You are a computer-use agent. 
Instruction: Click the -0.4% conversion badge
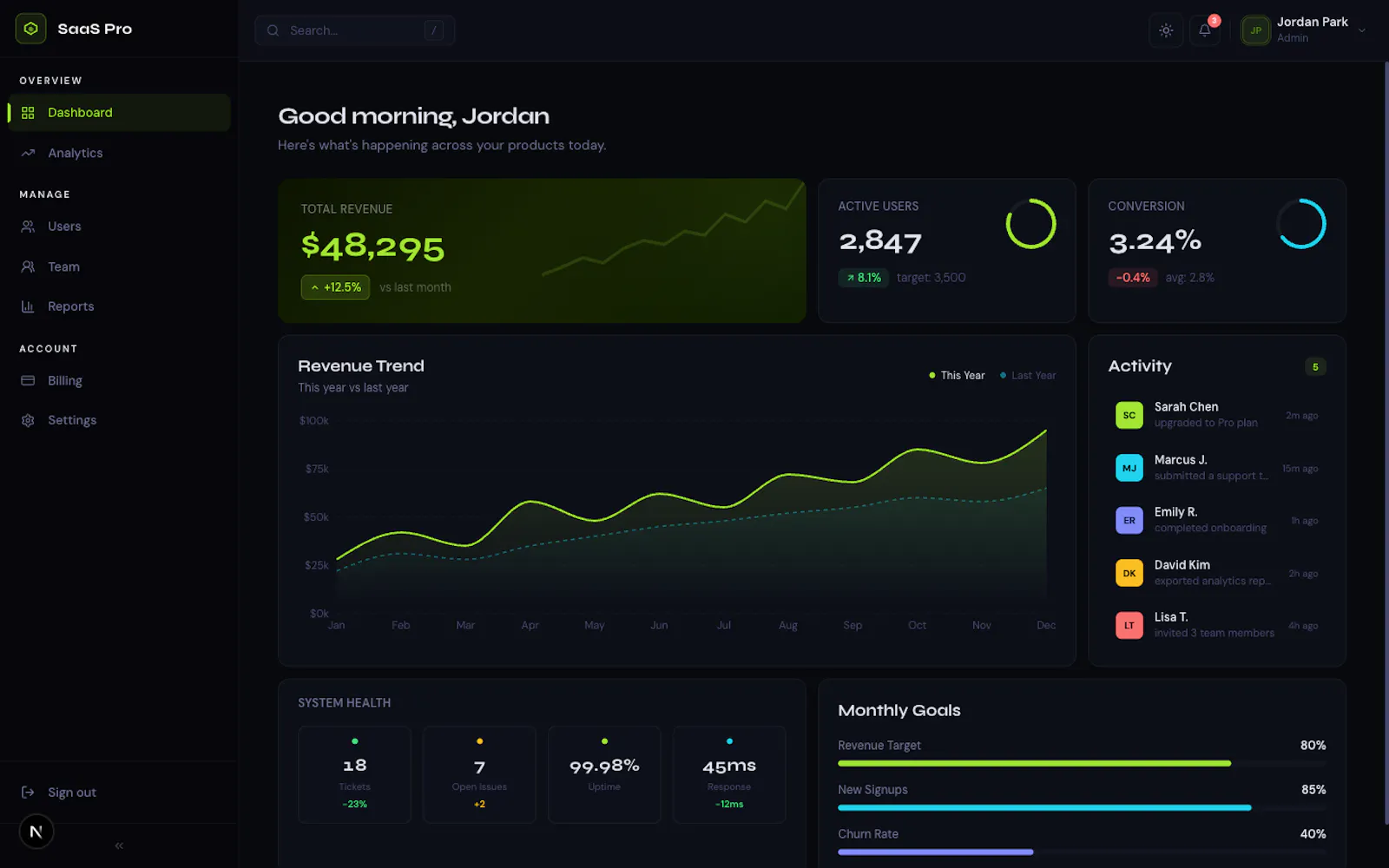click(1133, 278)
